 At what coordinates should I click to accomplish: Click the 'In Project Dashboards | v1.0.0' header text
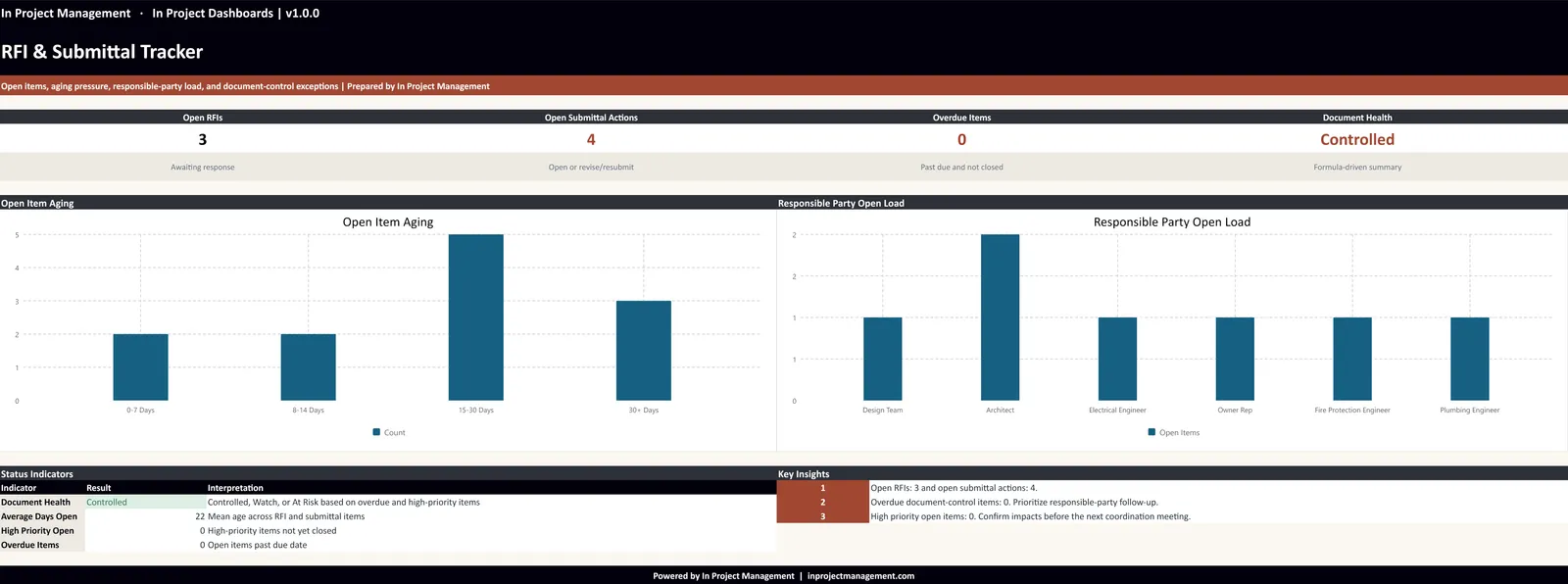pyautogui.click(x=235, y=13)
